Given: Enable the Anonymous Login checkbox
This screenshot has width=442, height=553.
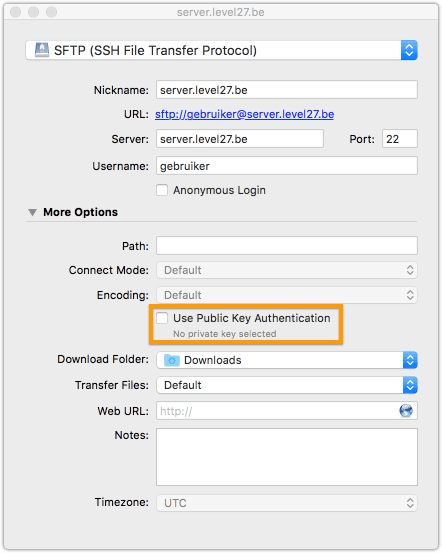Looking at the screenshot, I should click(x=162, y=190).
